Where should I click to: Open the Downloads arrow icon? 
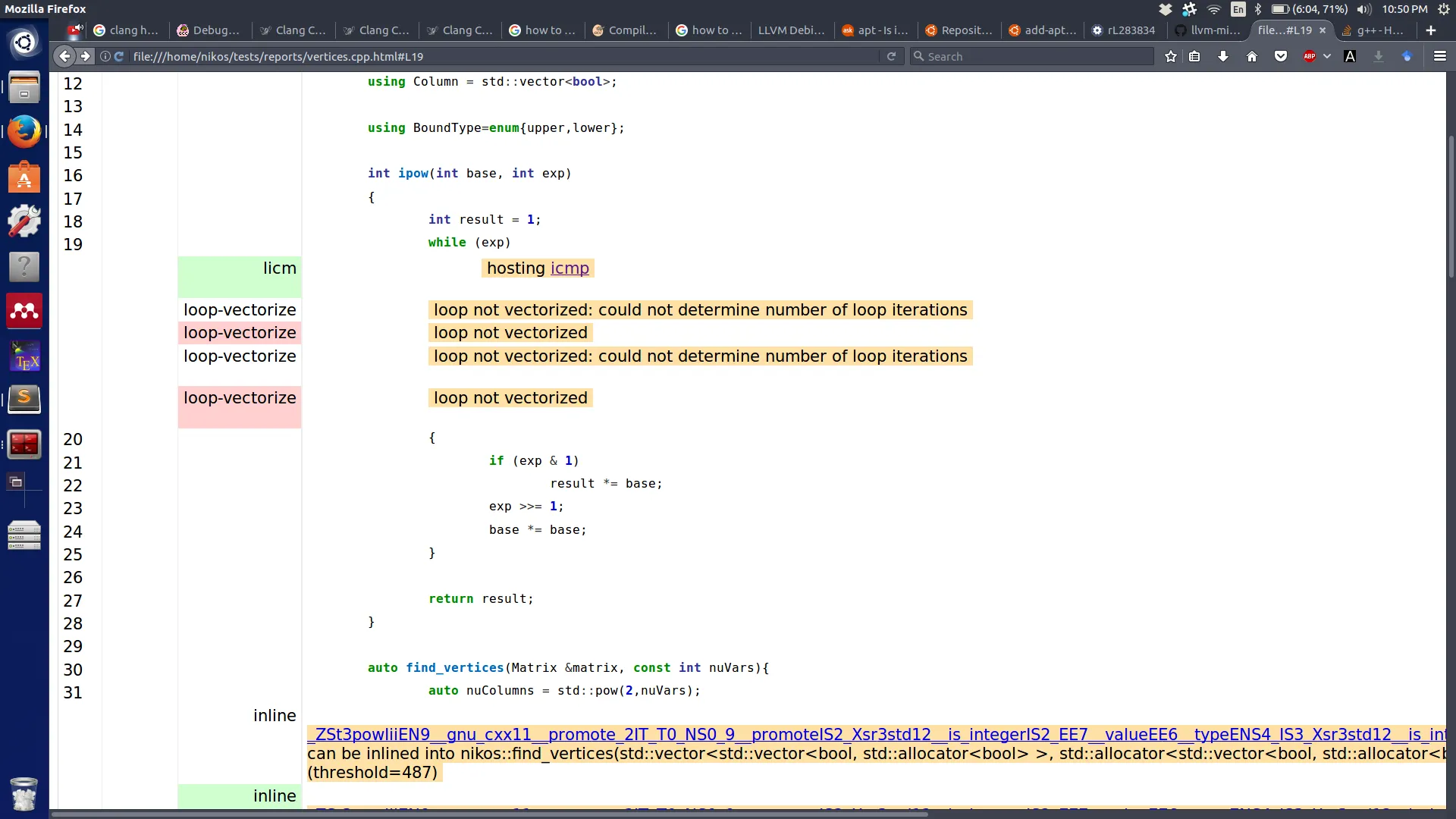click(1223, 56)
